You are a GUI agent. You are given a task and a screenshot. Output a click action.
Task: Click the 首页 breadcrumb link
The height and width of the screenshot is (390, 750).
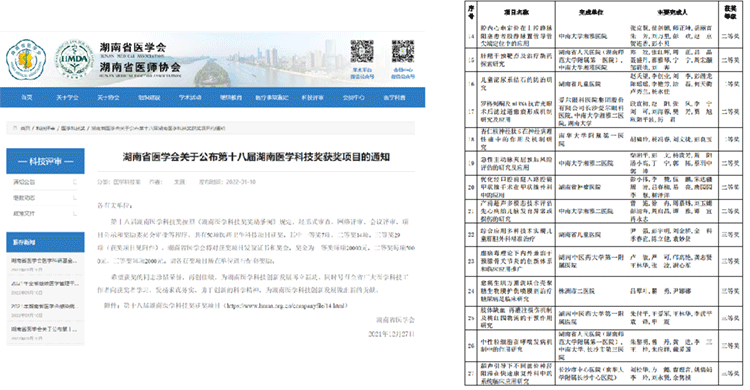25,128
